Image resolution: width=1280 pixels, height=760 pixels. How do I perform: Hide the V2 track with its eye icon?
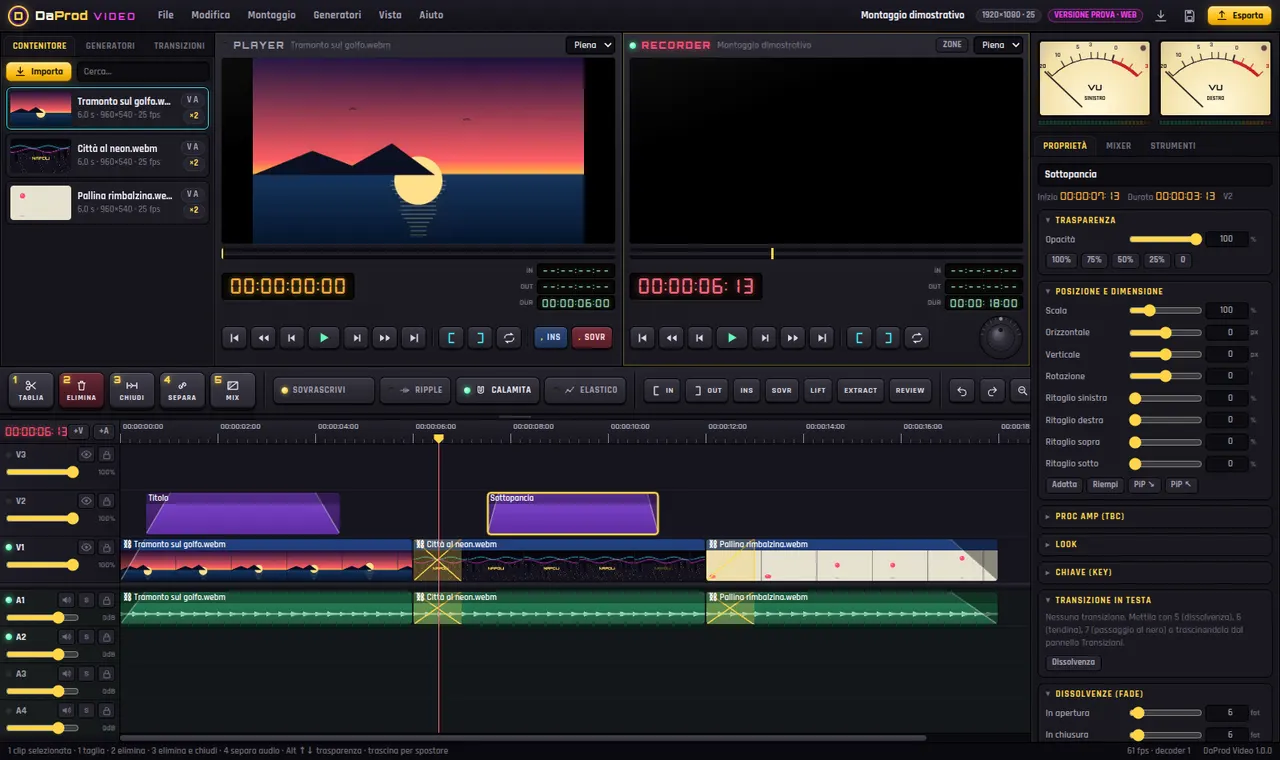tap(86, 501)
